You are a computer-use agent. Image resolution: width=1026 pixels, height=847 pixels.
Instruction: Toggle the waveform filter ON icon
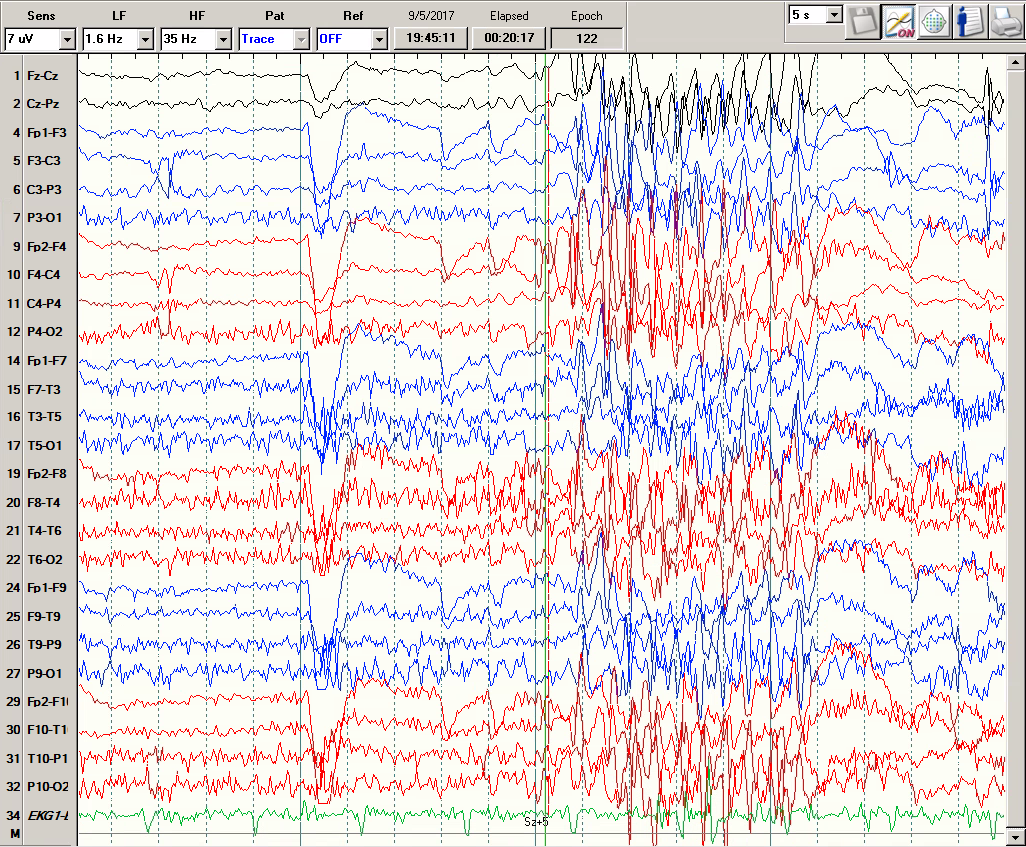(897, 23)
